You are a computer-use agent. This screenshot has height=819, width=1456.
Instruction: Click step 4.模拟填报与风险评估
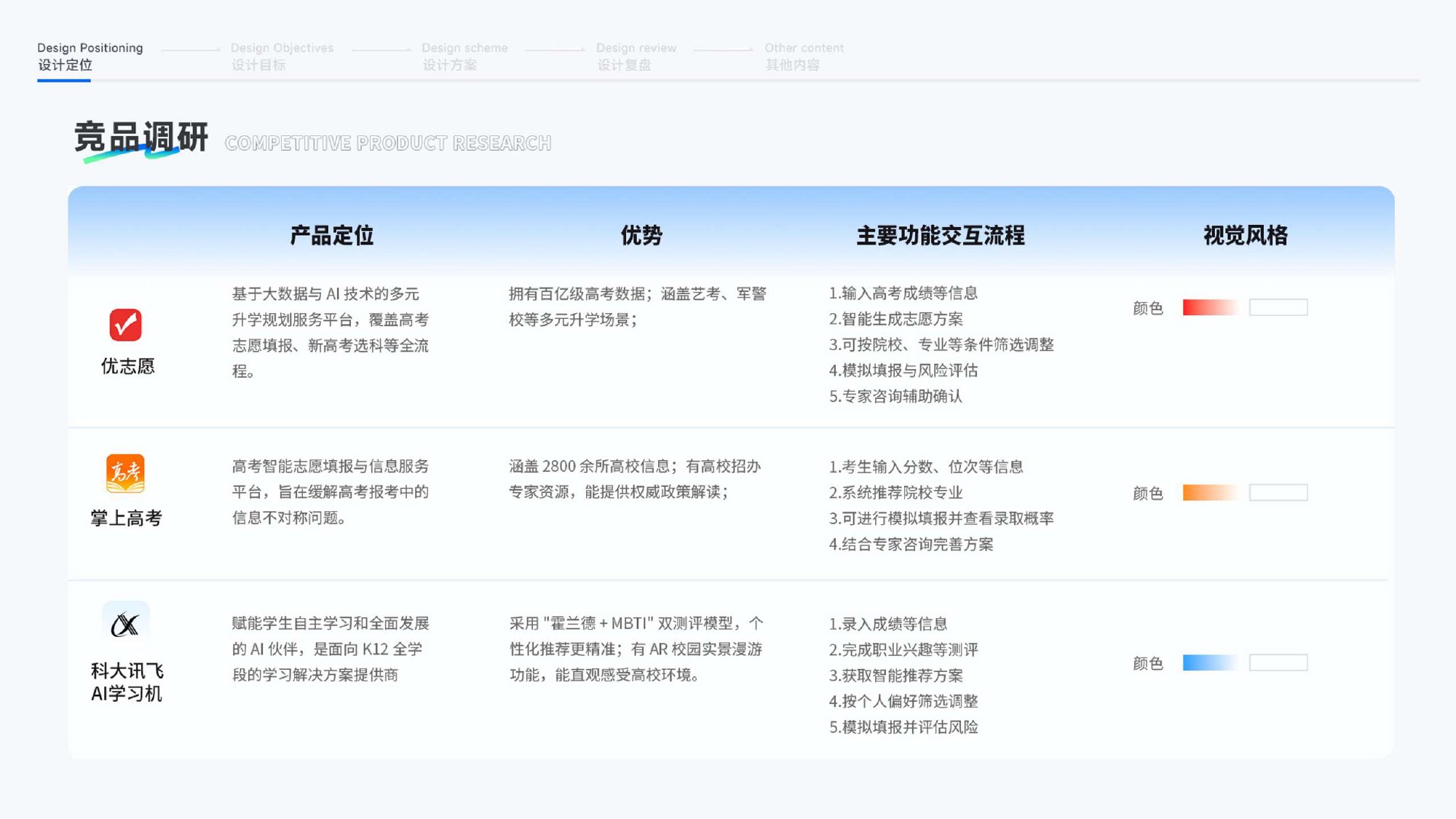click(903, 371)
